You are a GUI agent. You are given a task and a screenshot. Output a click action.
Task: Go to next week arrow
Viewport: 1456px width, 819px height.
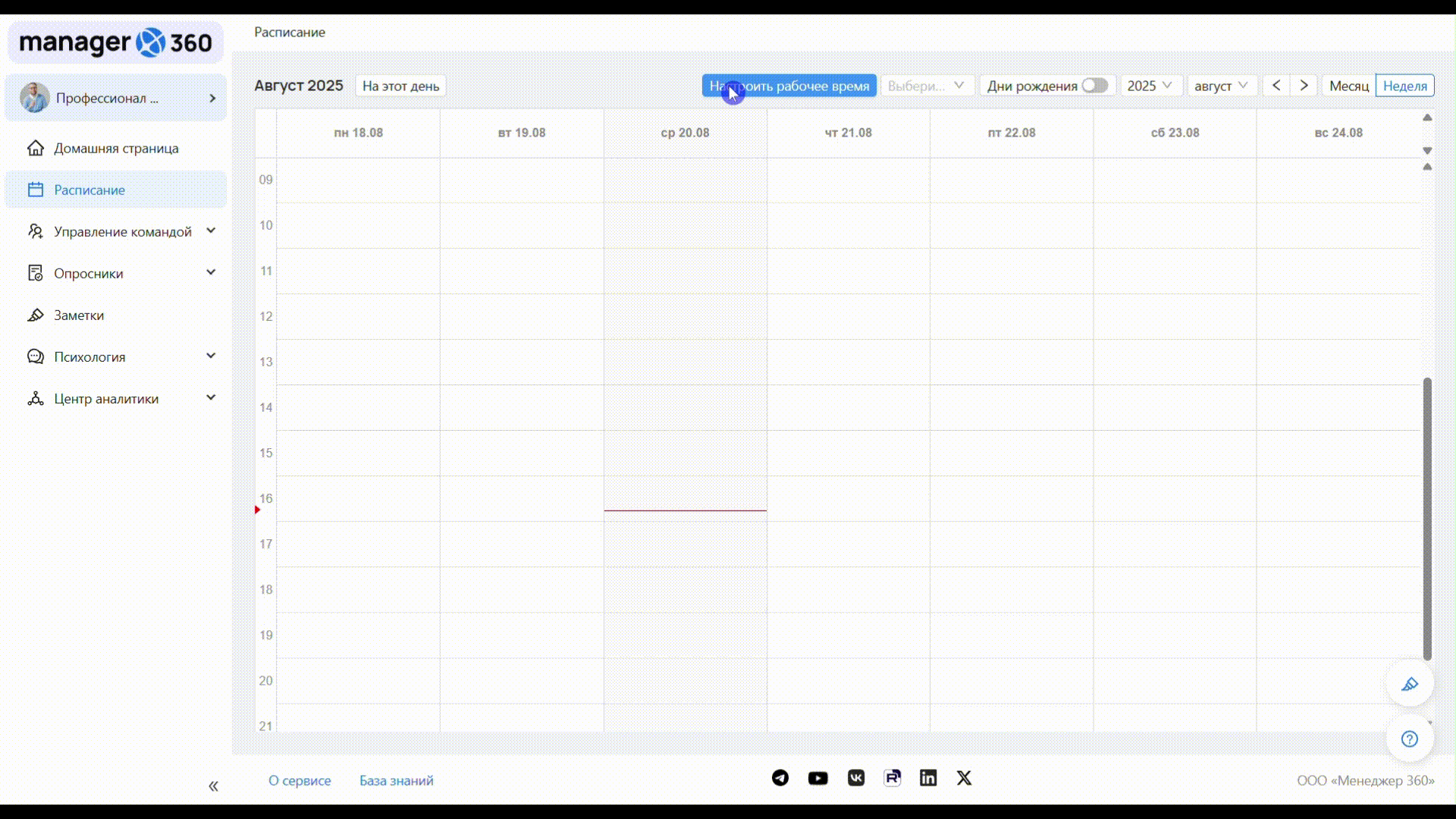coord(1304,86)
